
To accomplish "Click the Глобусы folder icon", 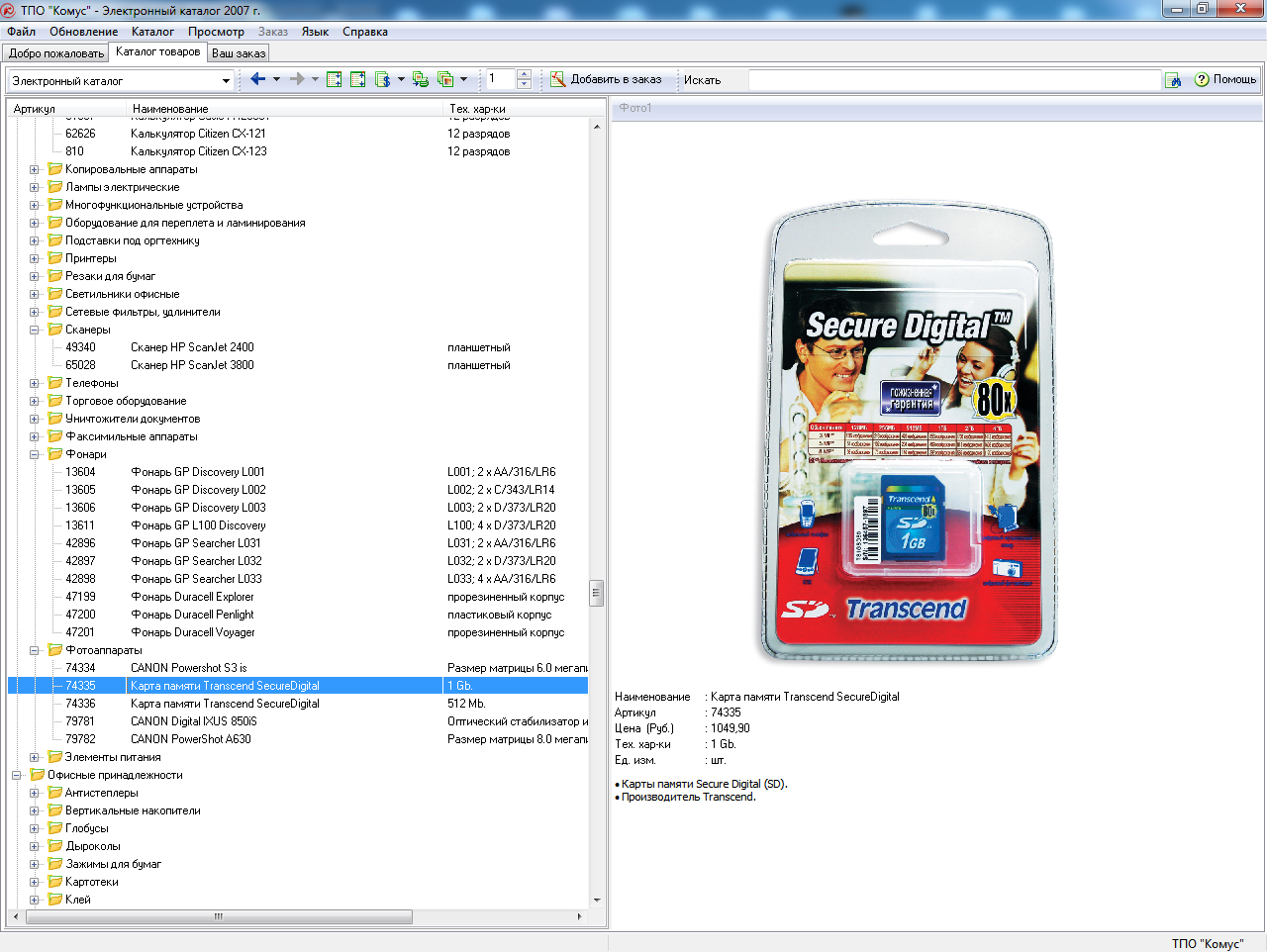I will [x=55, y=828].
